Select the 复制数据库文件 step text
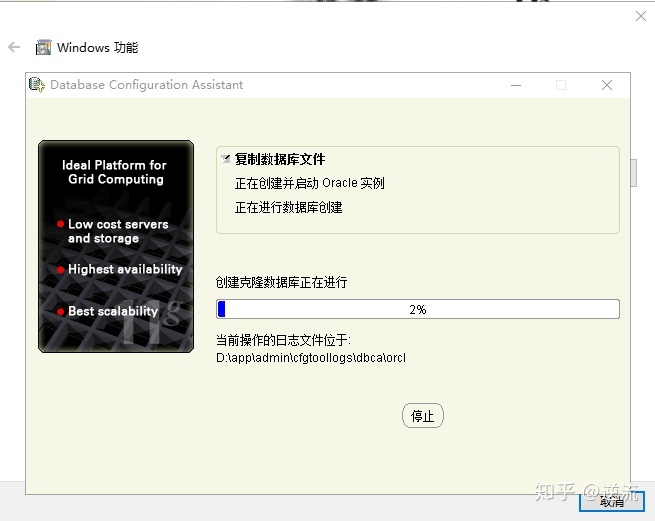The image size is (655, 521). click(279, 159)
